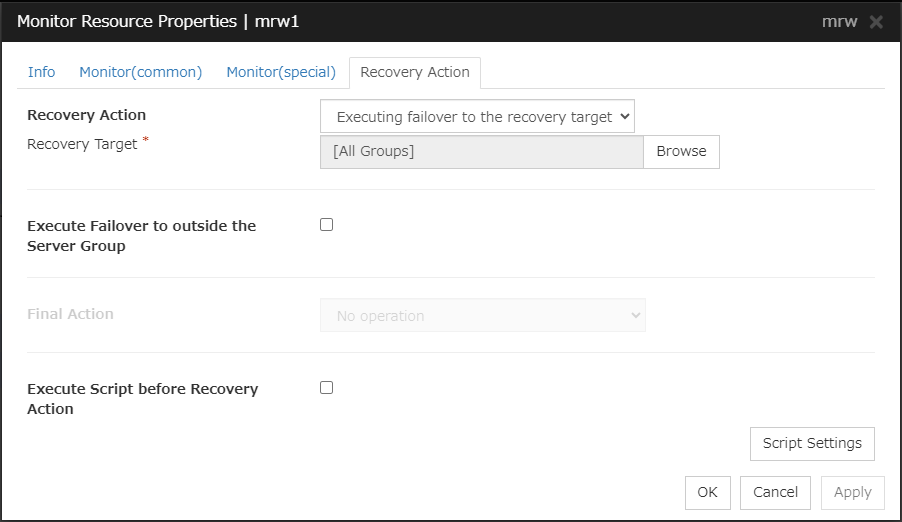This screenshot has width=902, height=522.
Task: Click the Execute Script before Recovery Action label
Action: click(x=142, y=399)
